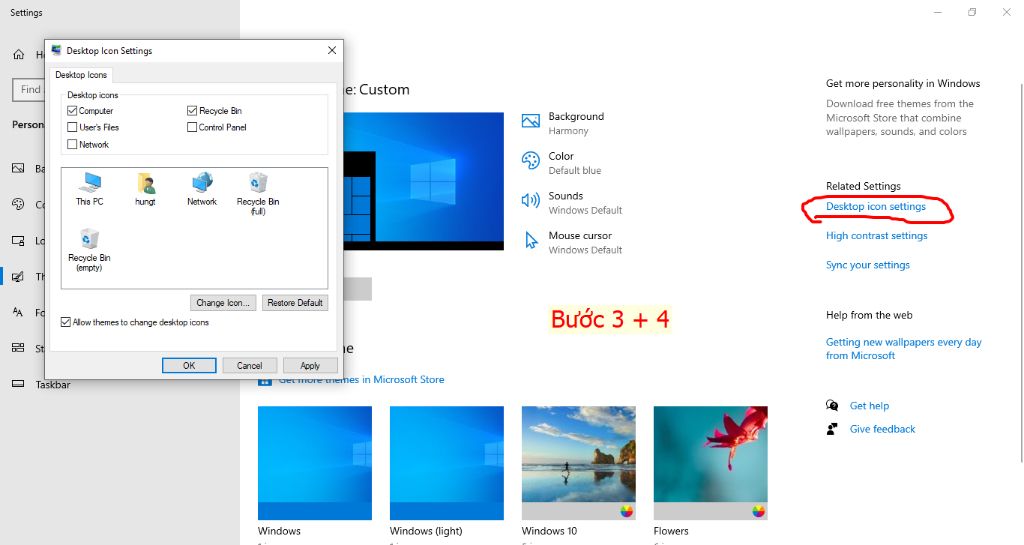Click the Restore Default button
This screenshot has height=545, width=1024.
coord(295,303)
